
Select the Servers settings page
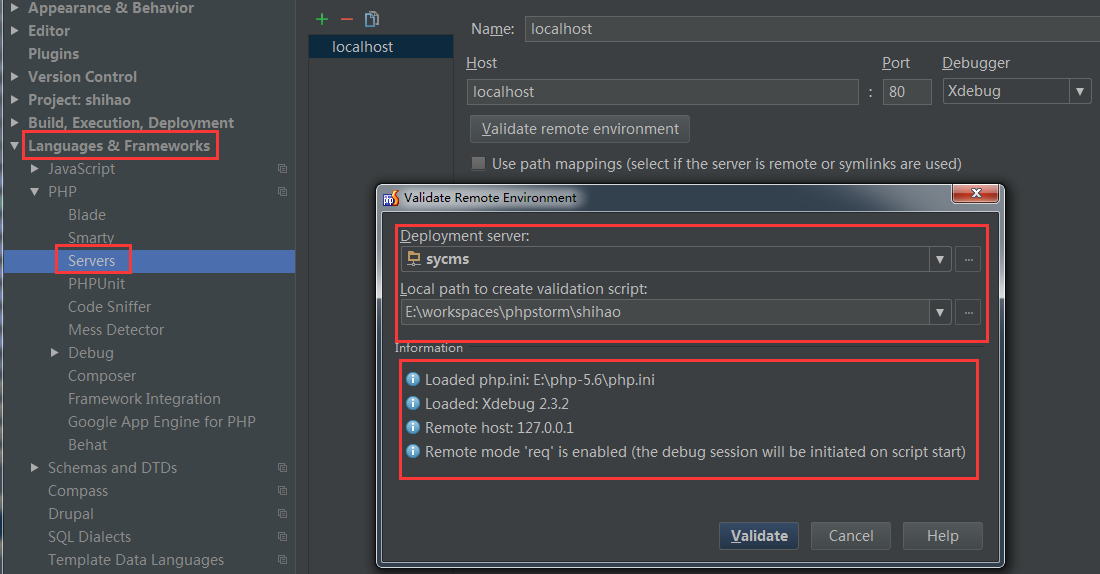pyautogui.click(x=91, y=261)
